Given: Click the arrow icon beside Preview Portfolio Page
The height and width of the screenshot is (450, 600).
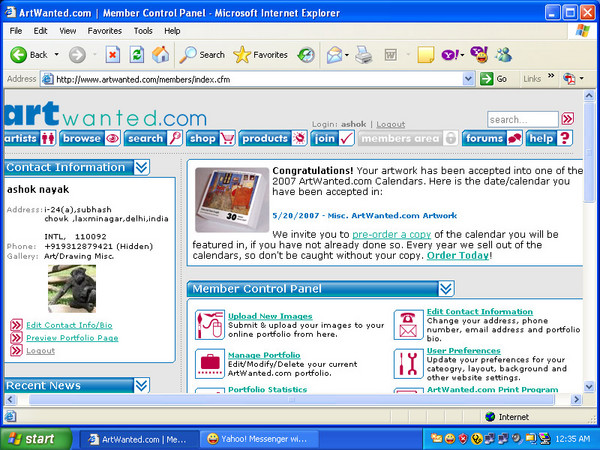Looking at the screenshot, I should pos(16,338).
